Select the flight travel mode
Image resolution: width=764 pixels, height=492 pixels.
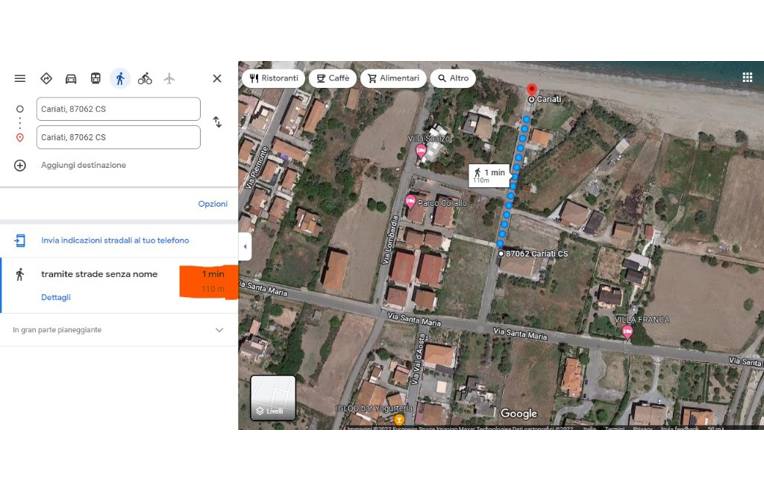[x=169, y=78]
